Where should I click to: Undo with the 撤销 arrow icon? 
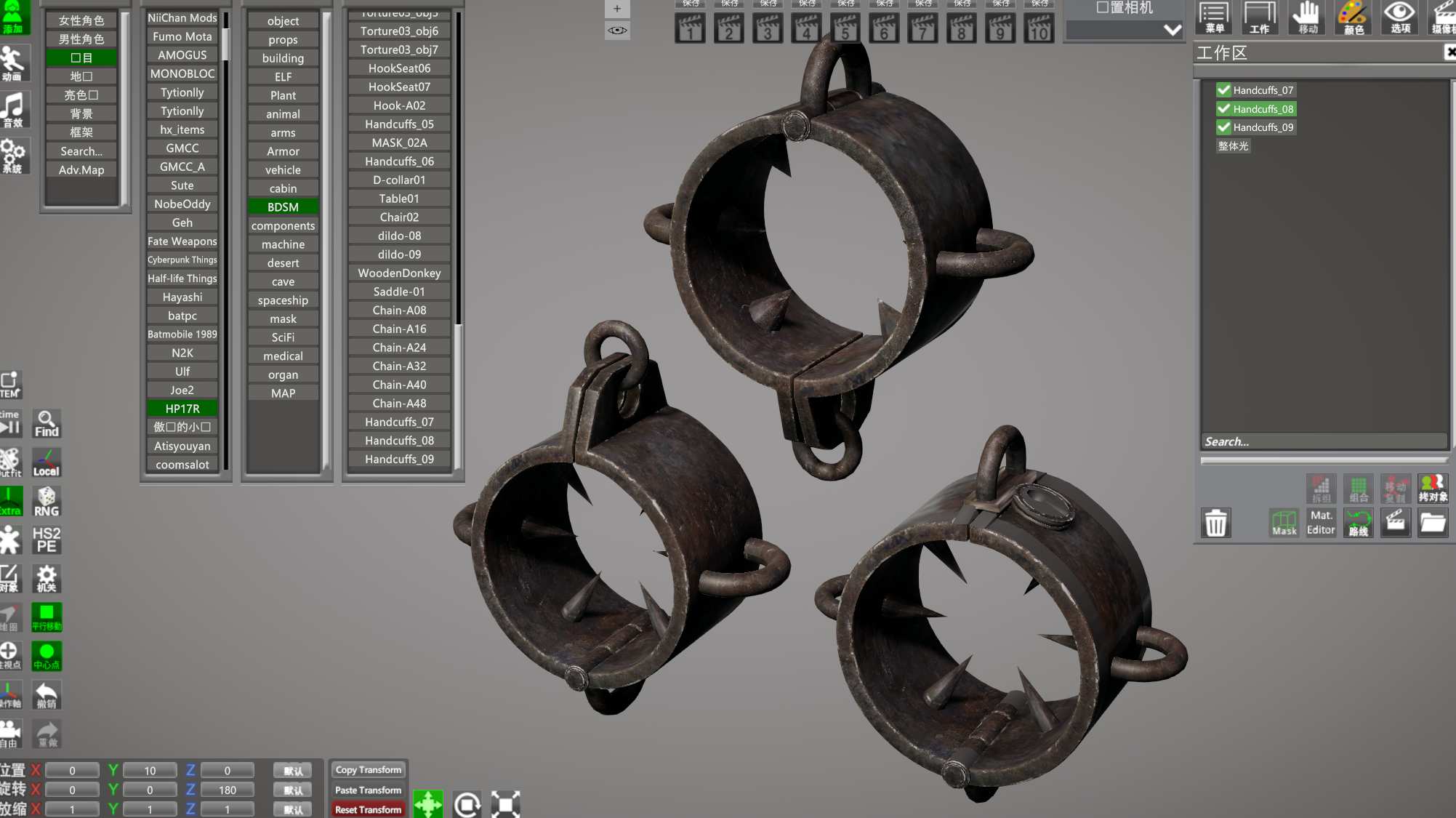pyautogui.click(x=47, y=695)
